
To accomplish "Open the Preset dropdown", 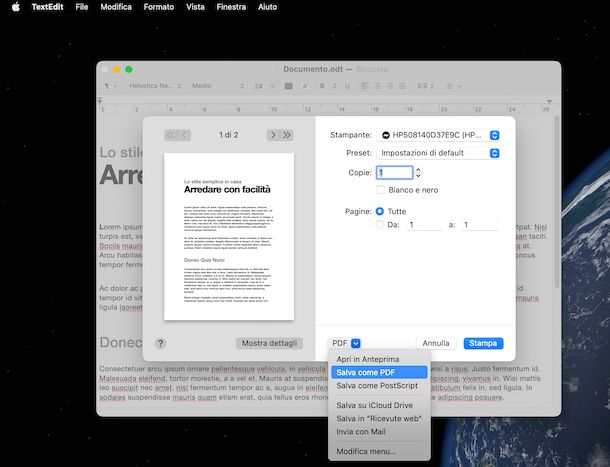I will (438, 153).
